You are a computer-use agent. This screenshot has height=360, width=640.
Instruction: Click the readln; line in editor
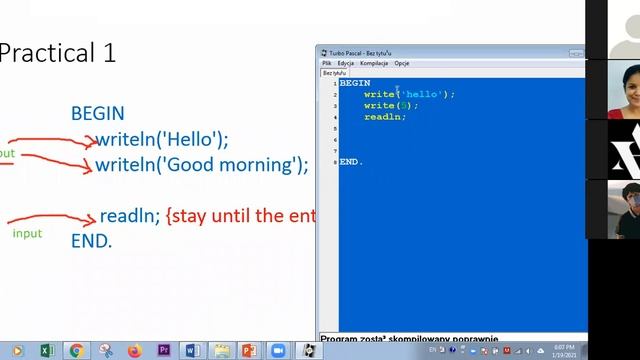[385, 117]
